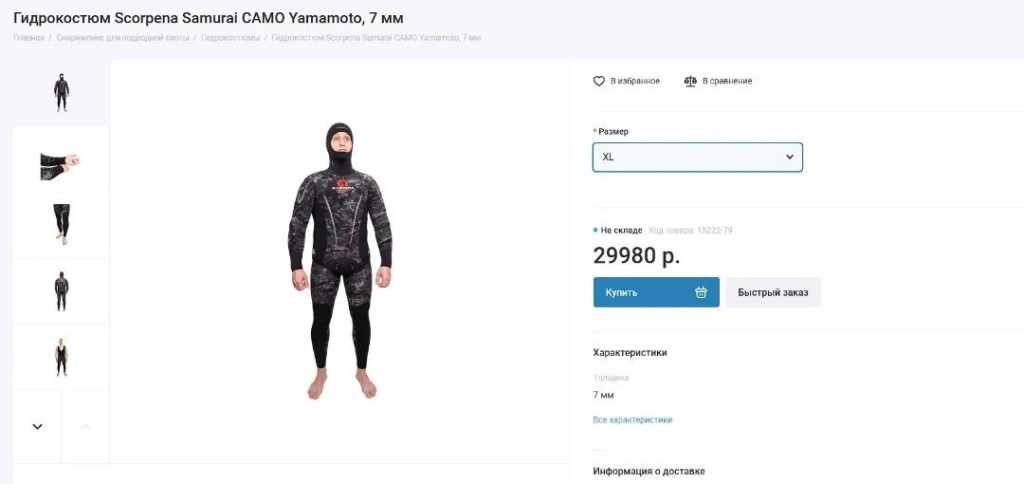Select the first front-view wetsuit thumbnail
Viewport: 1024px width, 484px height.
pyautogui.click(x=61, y=93)
